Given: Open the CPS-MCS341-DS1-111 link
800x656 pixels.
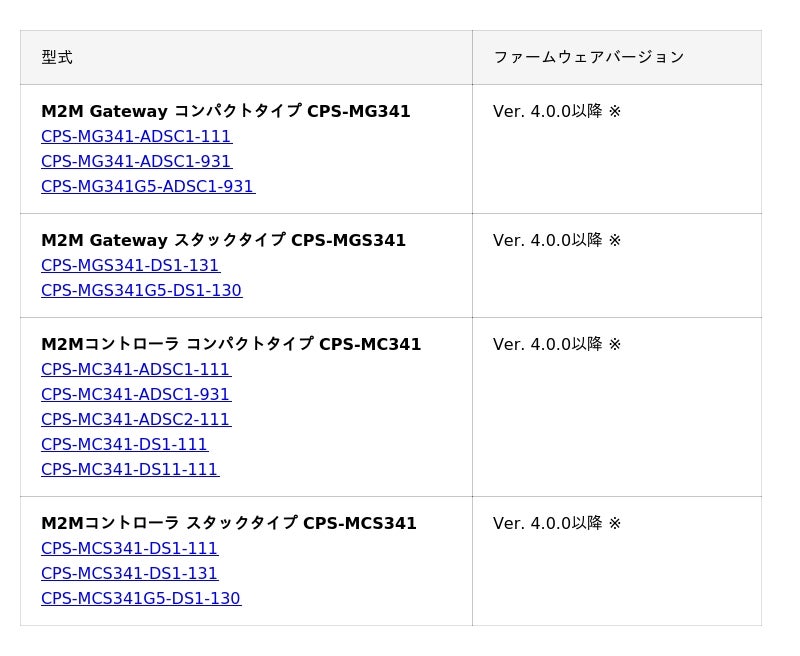Looking at the screenshot, I should pyautogui.click(x=130, y=549).
